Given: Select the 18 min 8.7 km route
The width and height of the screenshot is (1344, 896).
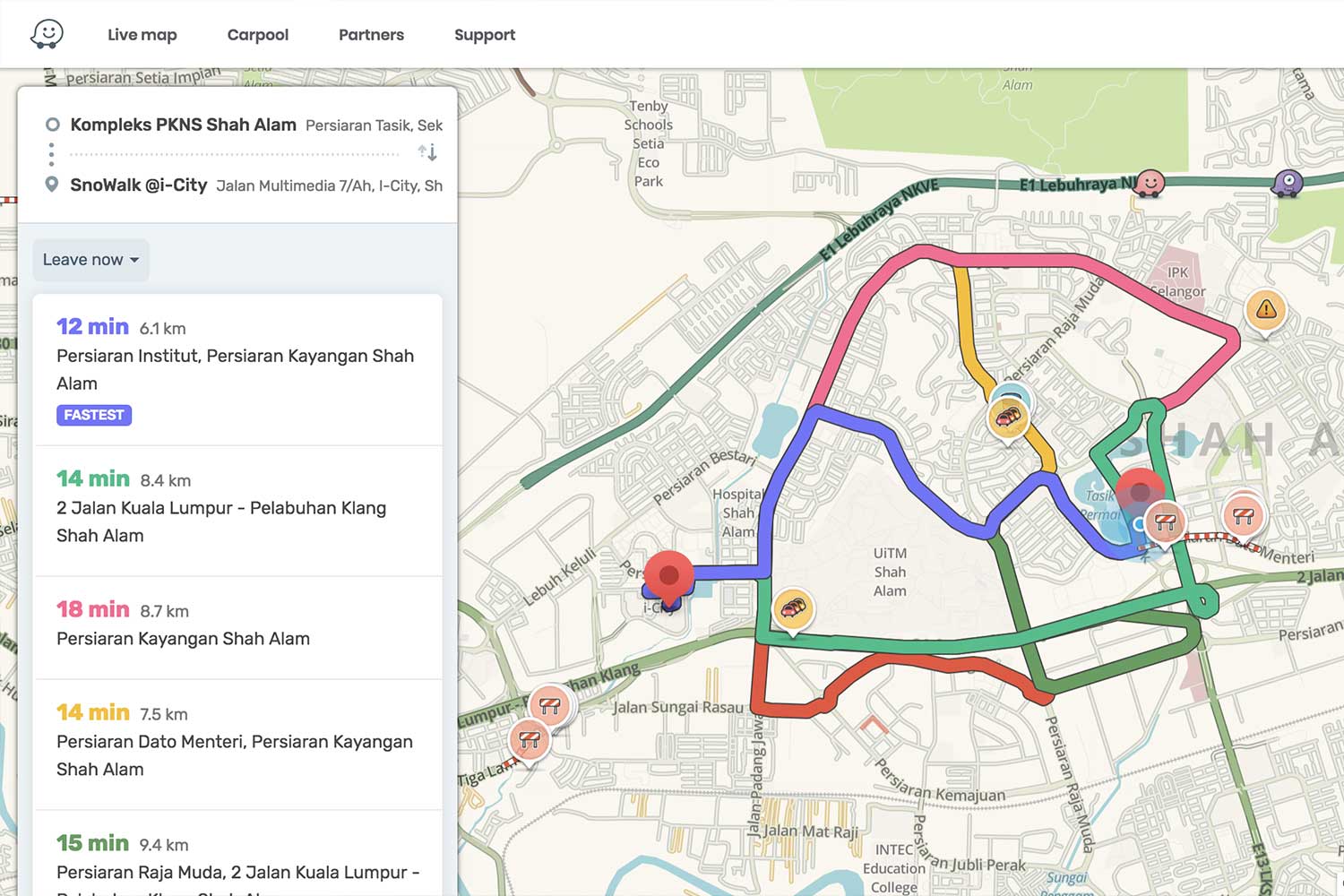Looking at the screenshot, I should (x=238, y=627).
